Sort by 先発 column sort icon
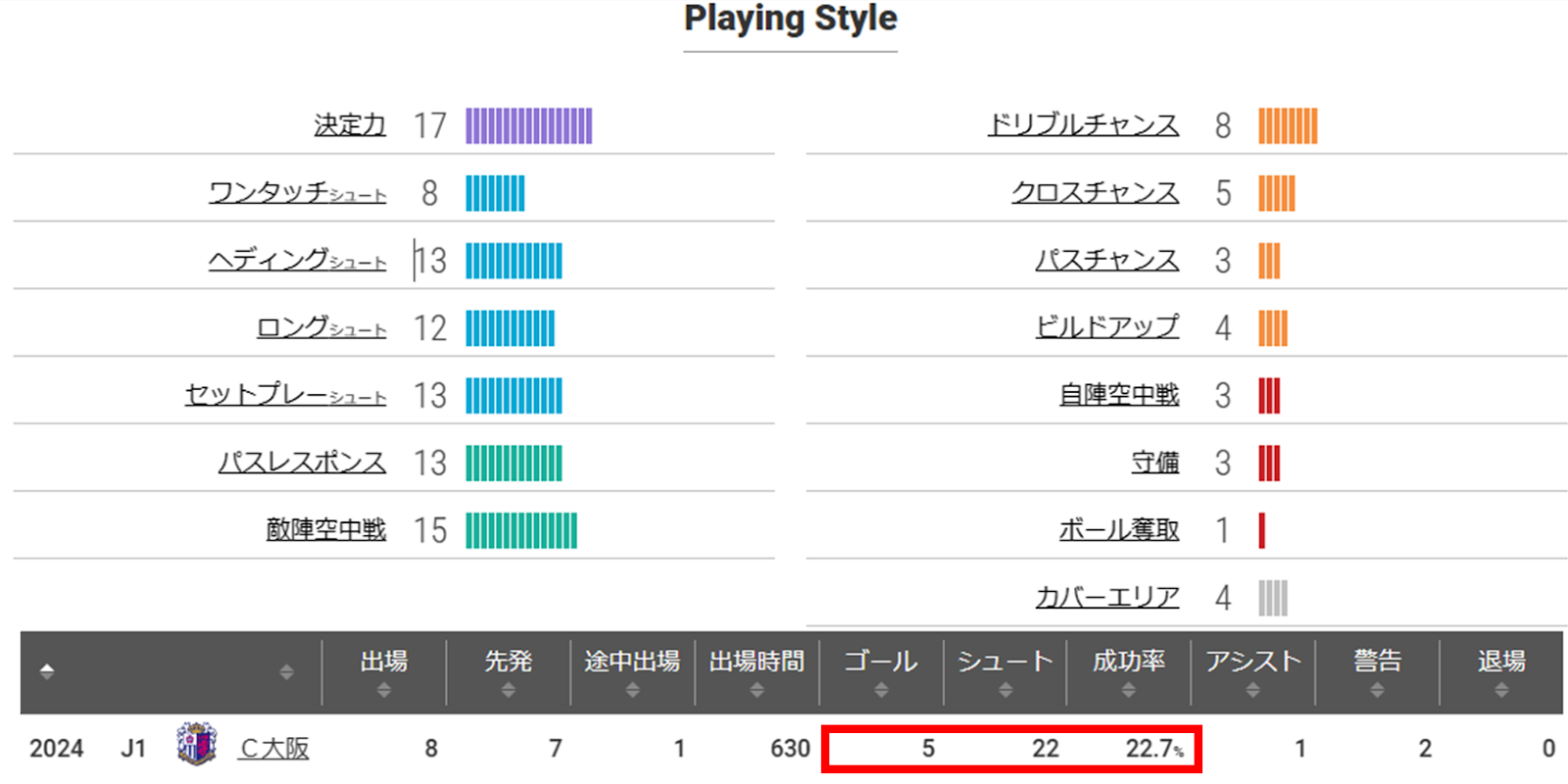The width and height of the screenshot is (1568, 784). pyautogui.click(x=508, y=690)
